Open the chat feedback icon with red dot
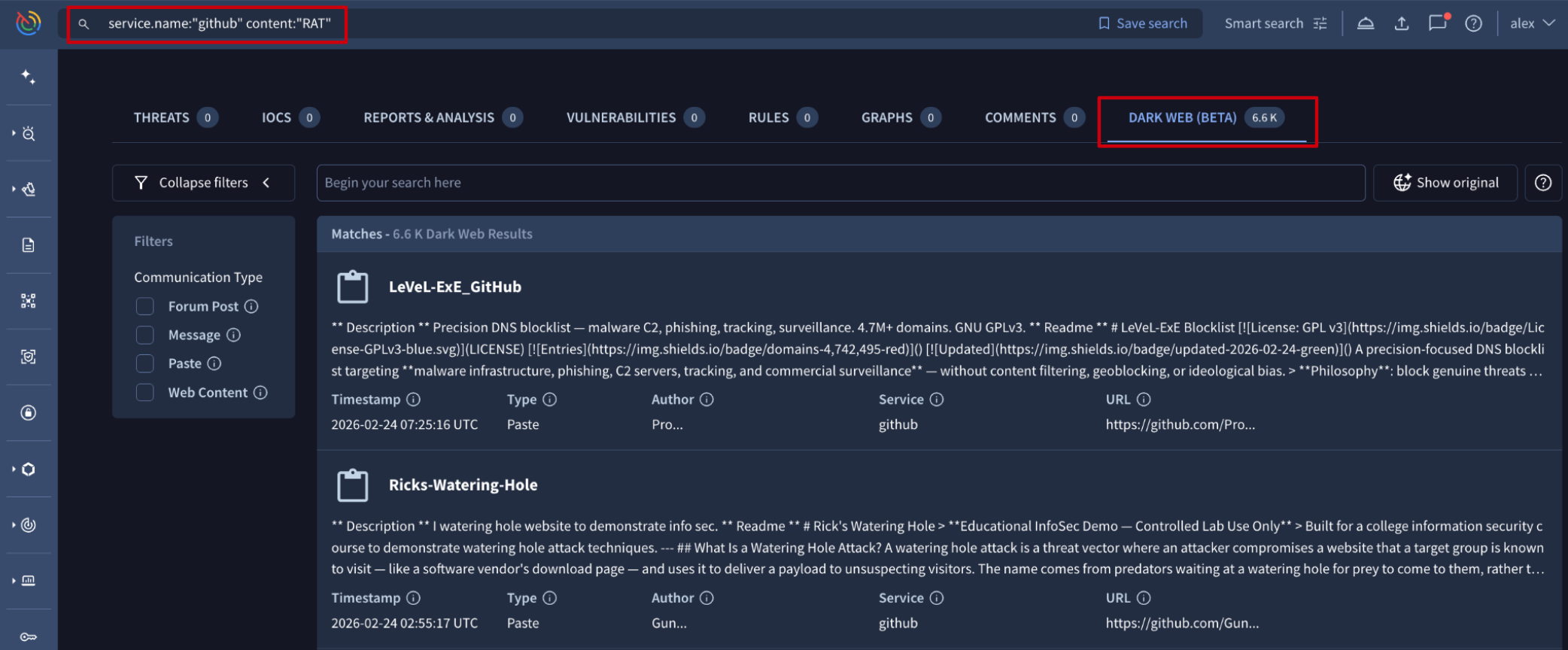 1438,23
